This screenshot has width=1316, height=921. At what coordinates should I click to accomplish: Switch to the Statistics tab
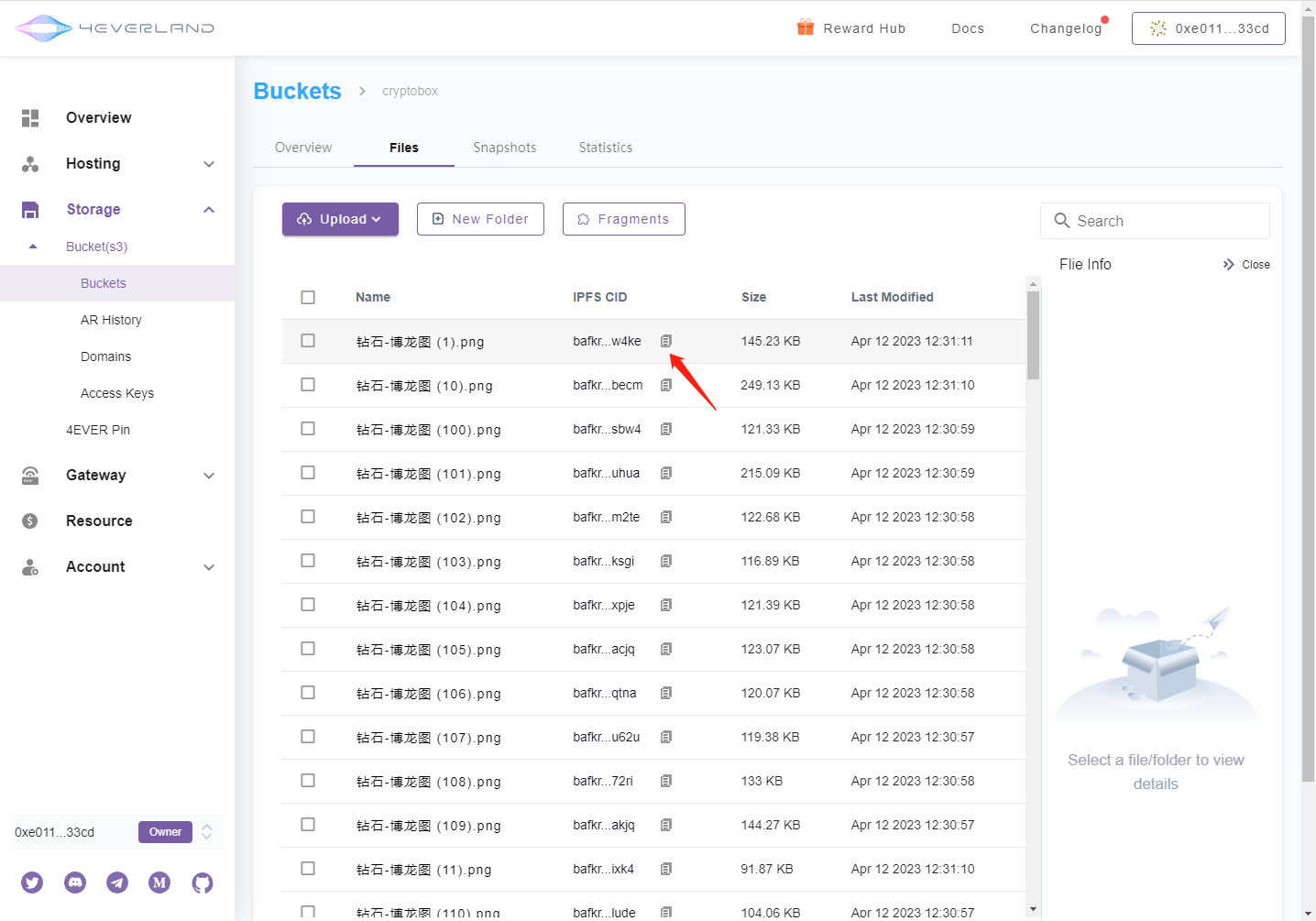606,148
